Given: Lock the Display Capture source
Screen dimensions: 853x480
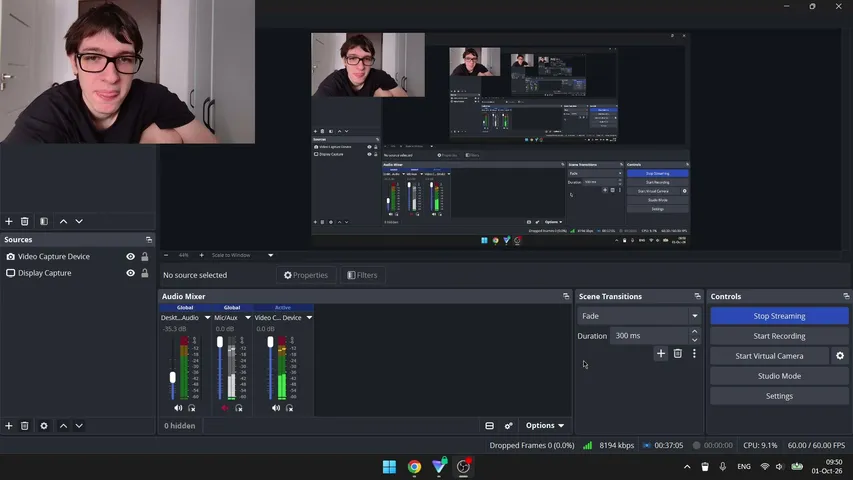Looking at the screenshot, I should 145,273.
